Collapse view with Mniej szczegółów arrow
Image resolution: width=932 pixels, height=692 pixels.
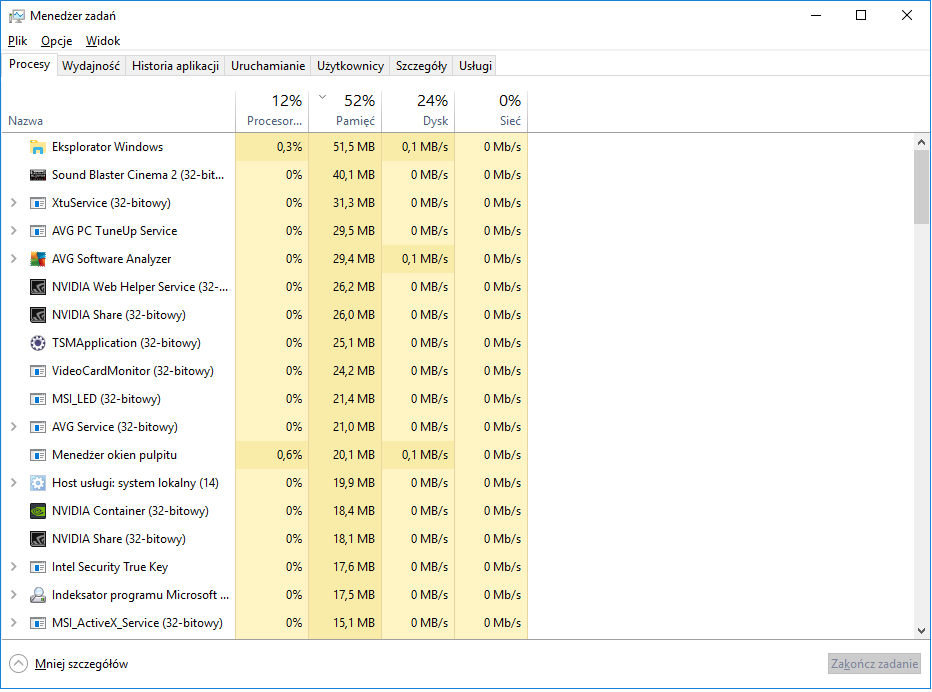[18, 663]
